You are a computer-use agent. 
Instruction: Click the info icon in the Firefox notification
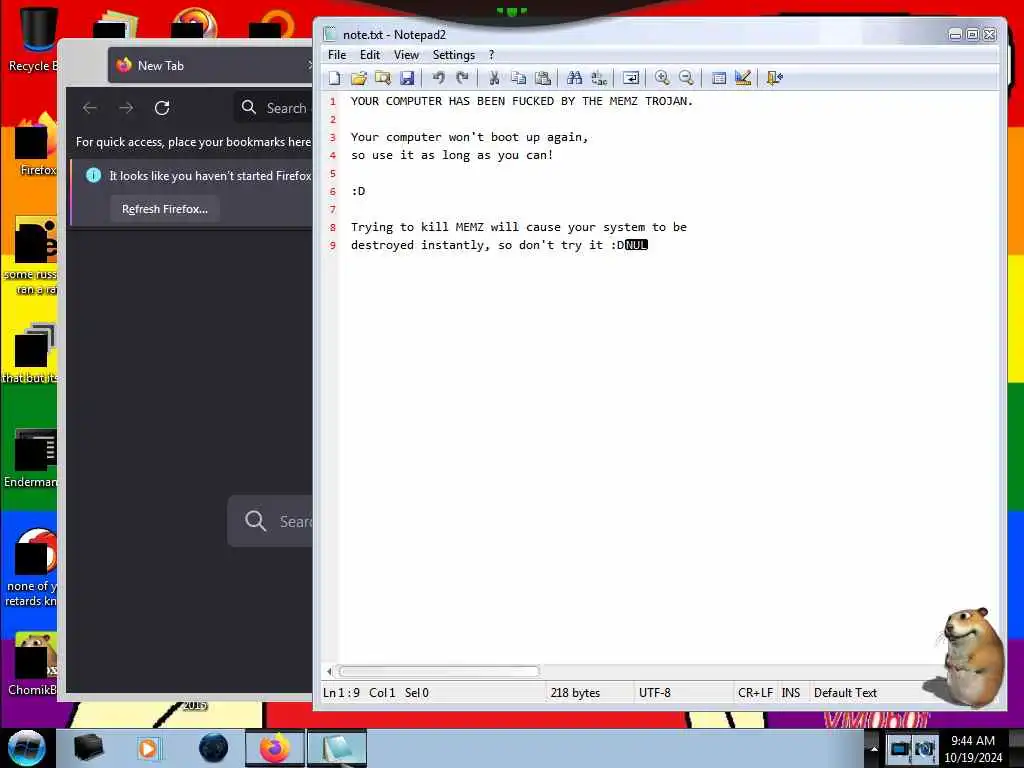point(93,175)
